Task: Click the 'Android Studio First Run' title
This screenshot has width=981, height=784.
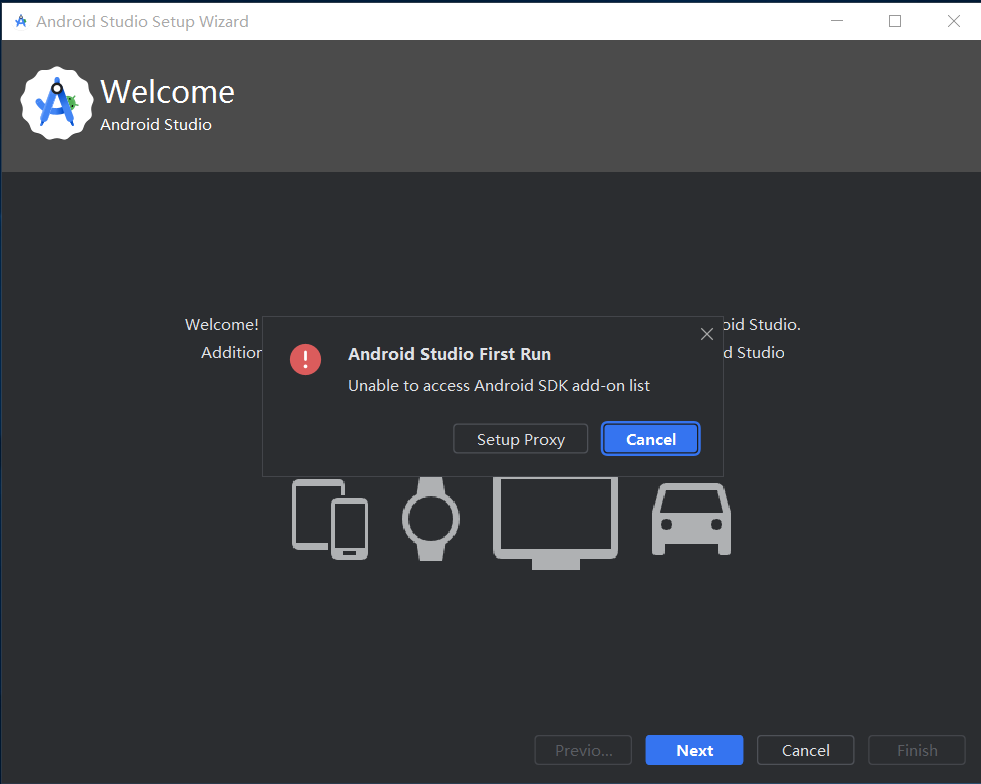Action: 449,354
